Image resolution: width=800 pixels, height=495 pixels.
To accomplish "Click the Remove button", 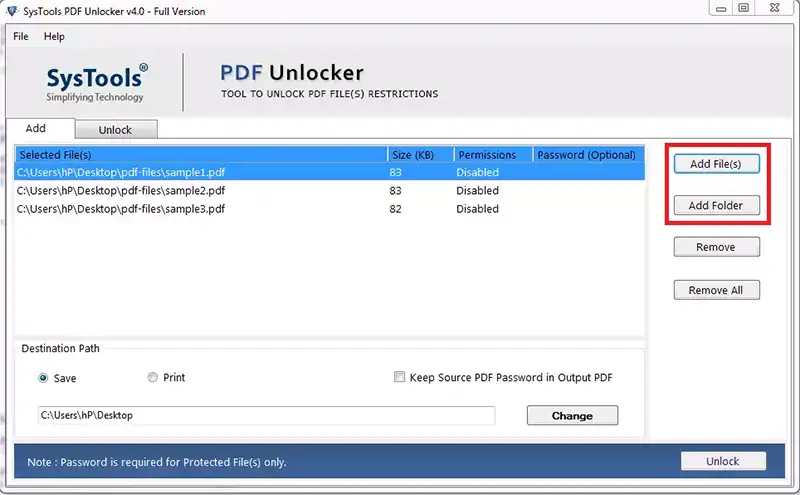I will (716, 247).
